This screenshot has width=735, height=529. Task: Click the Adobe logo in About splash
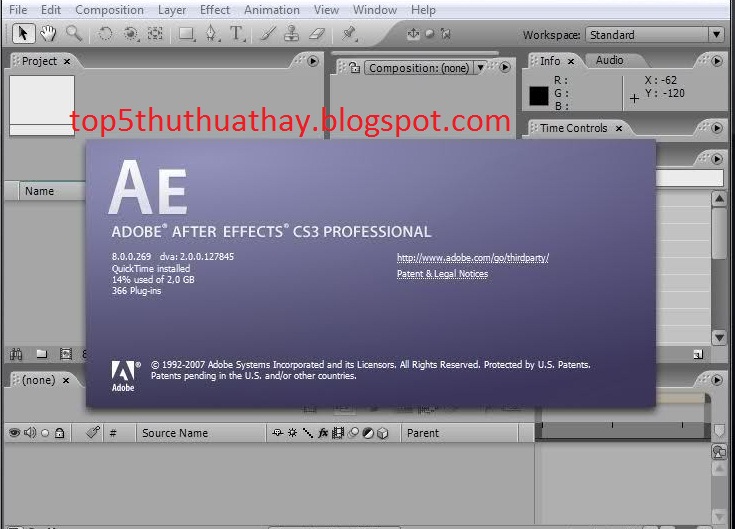(x=123, y=376)
